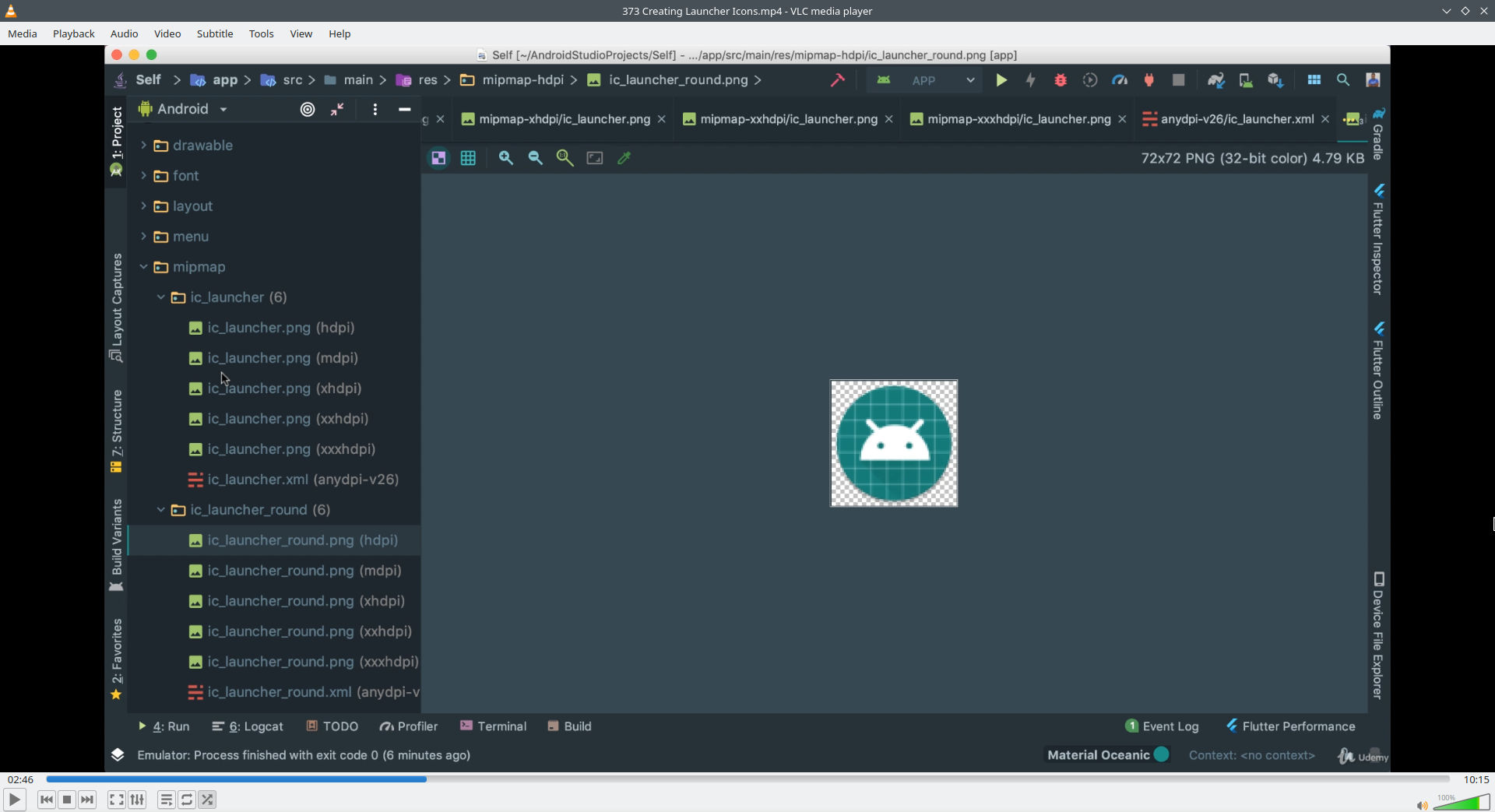1495x812 pixels.
Task: Click the Collapse All icon in Project panel
Action: point(337,110)
